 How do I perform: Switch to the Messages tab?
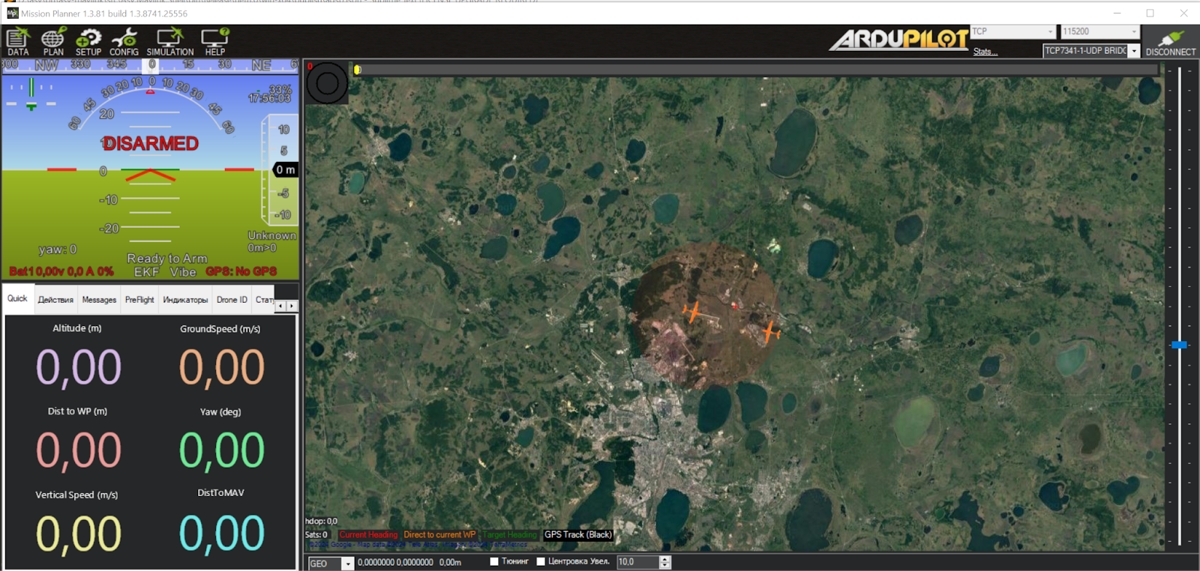(x=99, y=300)
